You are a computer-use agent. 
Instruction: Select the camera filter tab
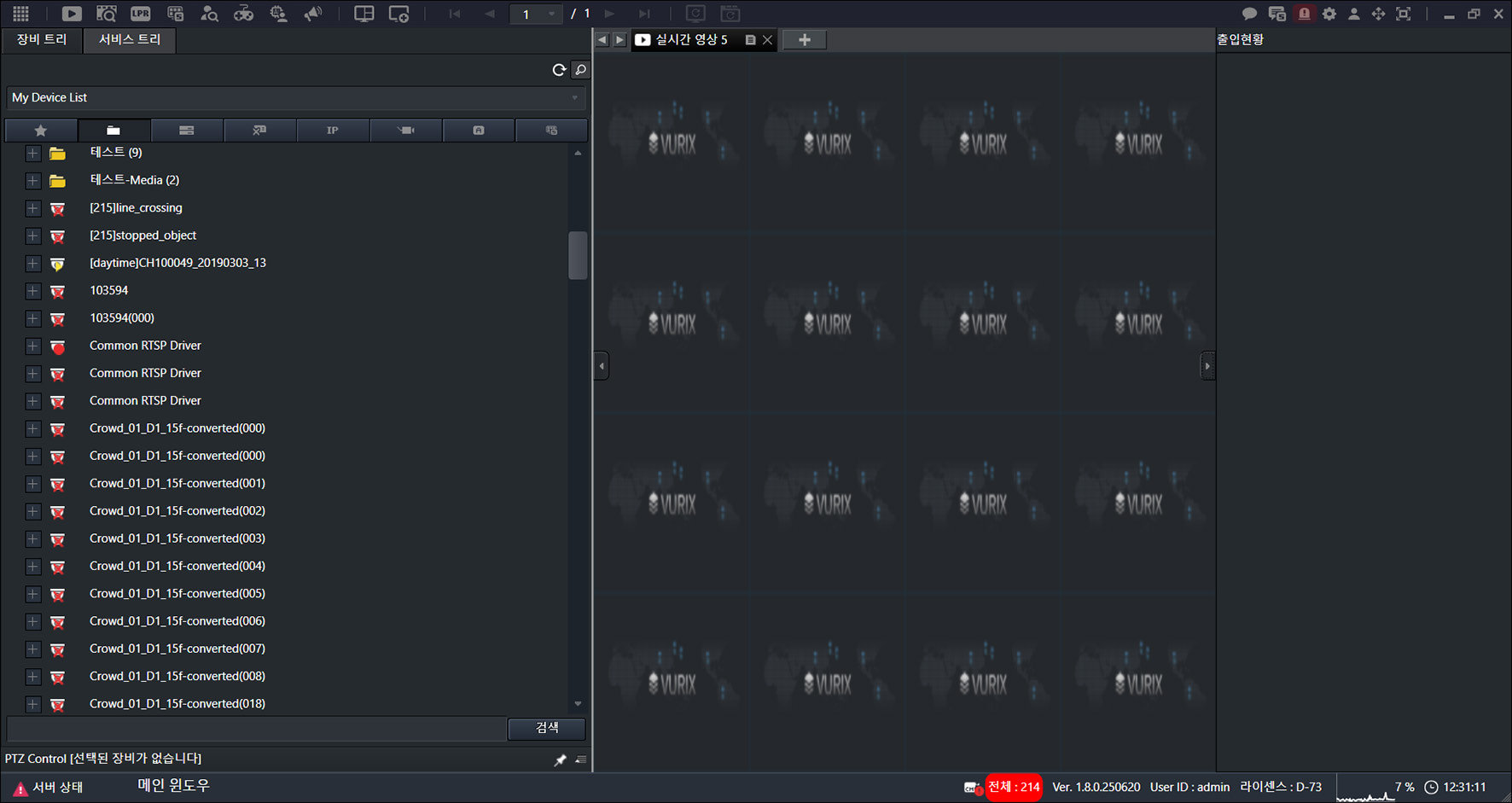pyautogui.click(x=405, y=131)
